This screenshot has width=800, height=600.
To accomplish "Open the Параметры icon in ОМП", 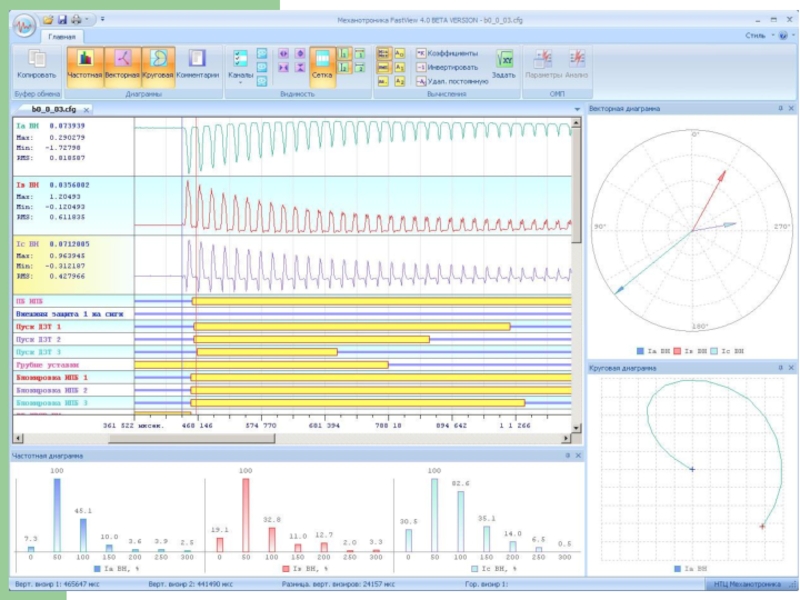I will pos(543,62).
